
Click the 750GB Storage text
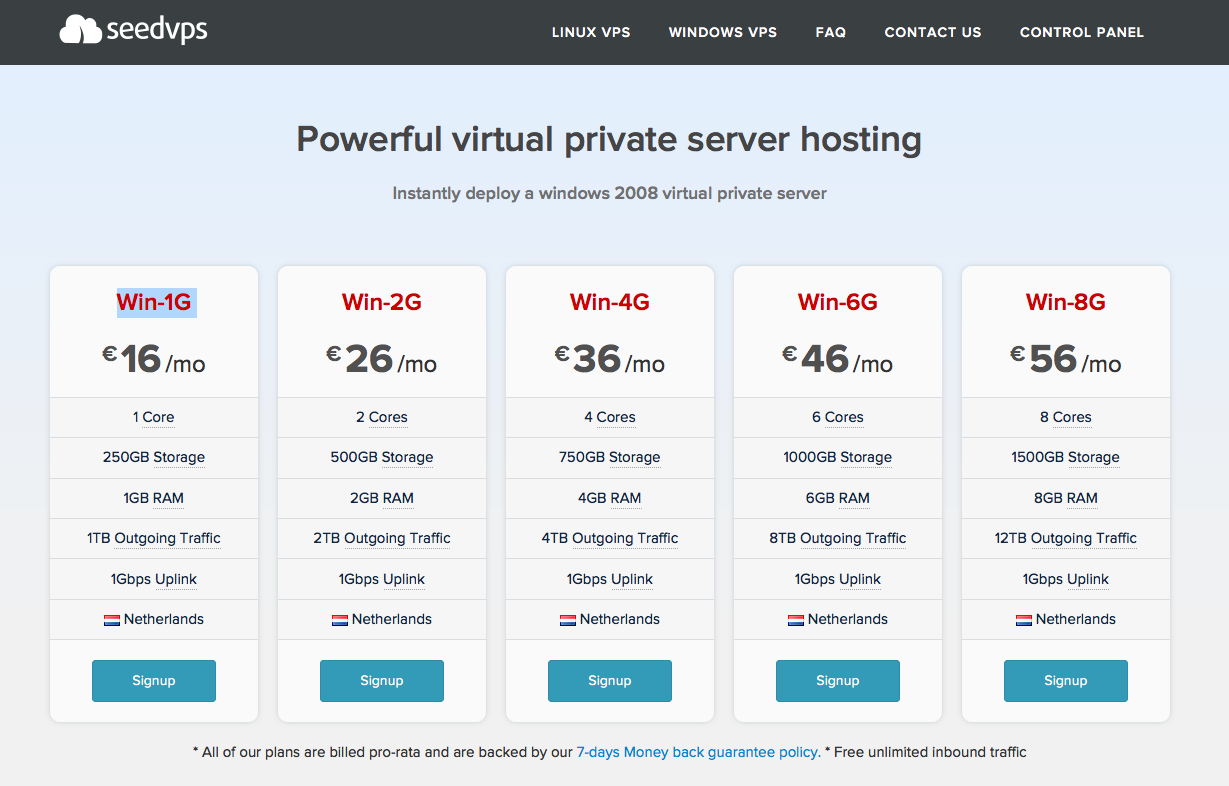point(610,458)
